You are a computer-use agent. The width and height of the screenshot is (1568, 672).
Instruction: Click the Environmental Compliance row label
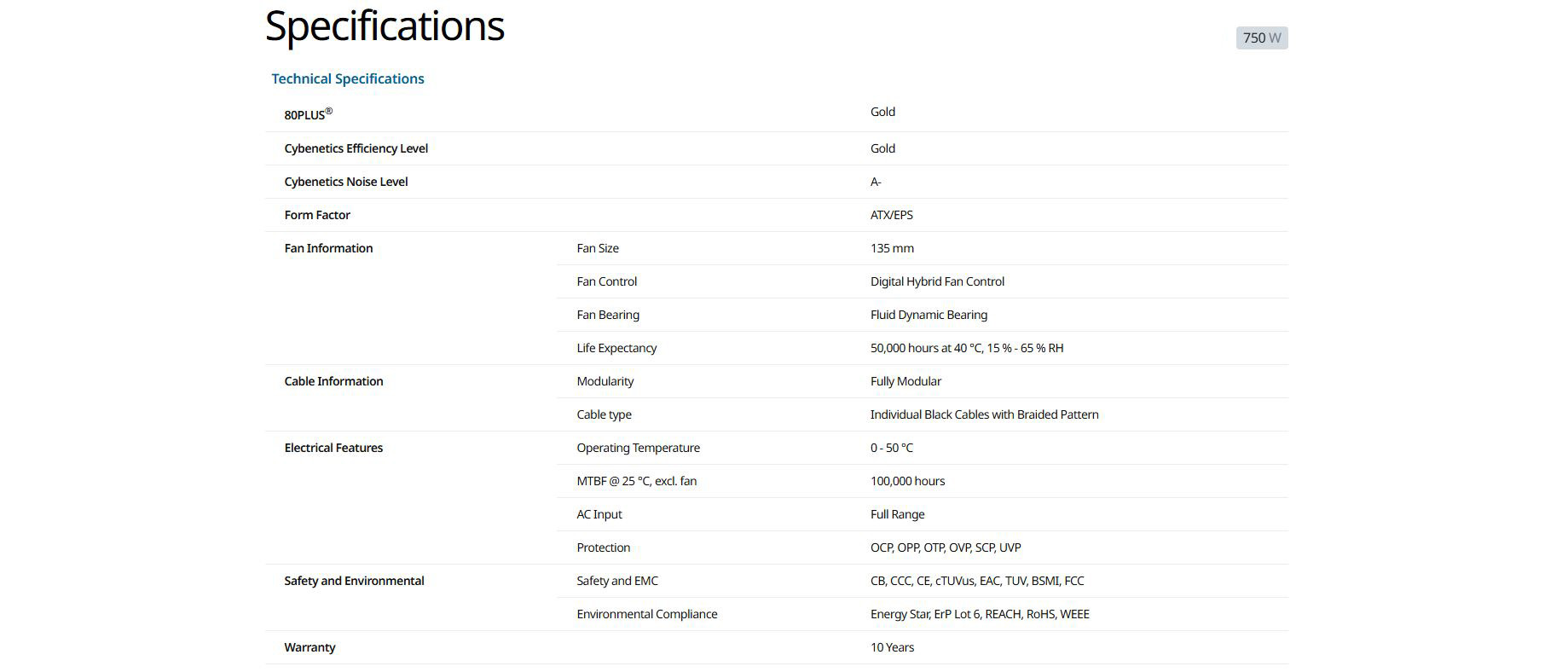point(646,614)
